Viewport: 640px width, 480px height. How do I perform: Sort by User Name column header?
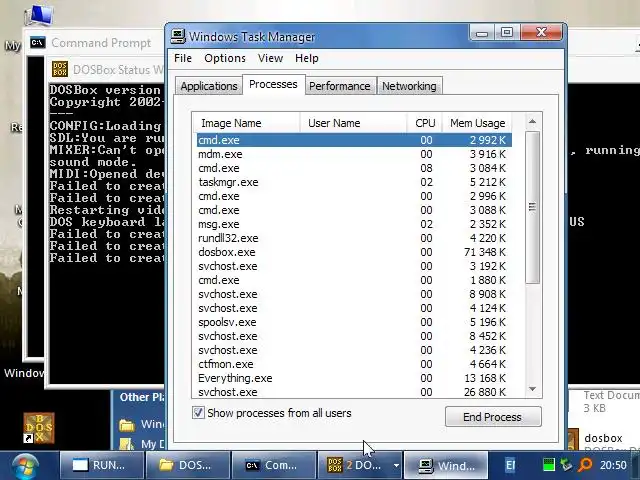[353, 123]
